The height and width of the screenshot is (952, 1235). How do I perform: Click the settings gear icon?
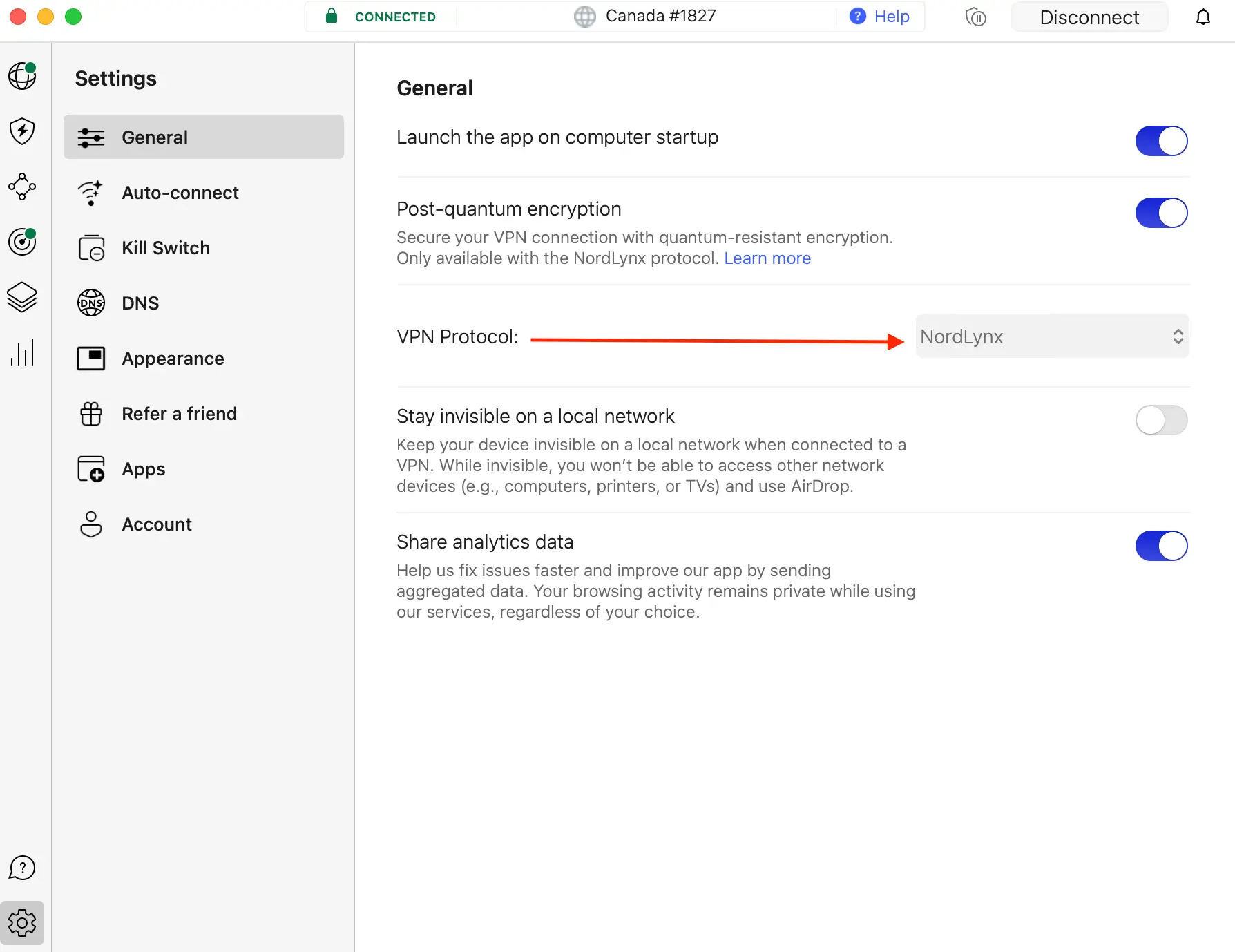22,923
